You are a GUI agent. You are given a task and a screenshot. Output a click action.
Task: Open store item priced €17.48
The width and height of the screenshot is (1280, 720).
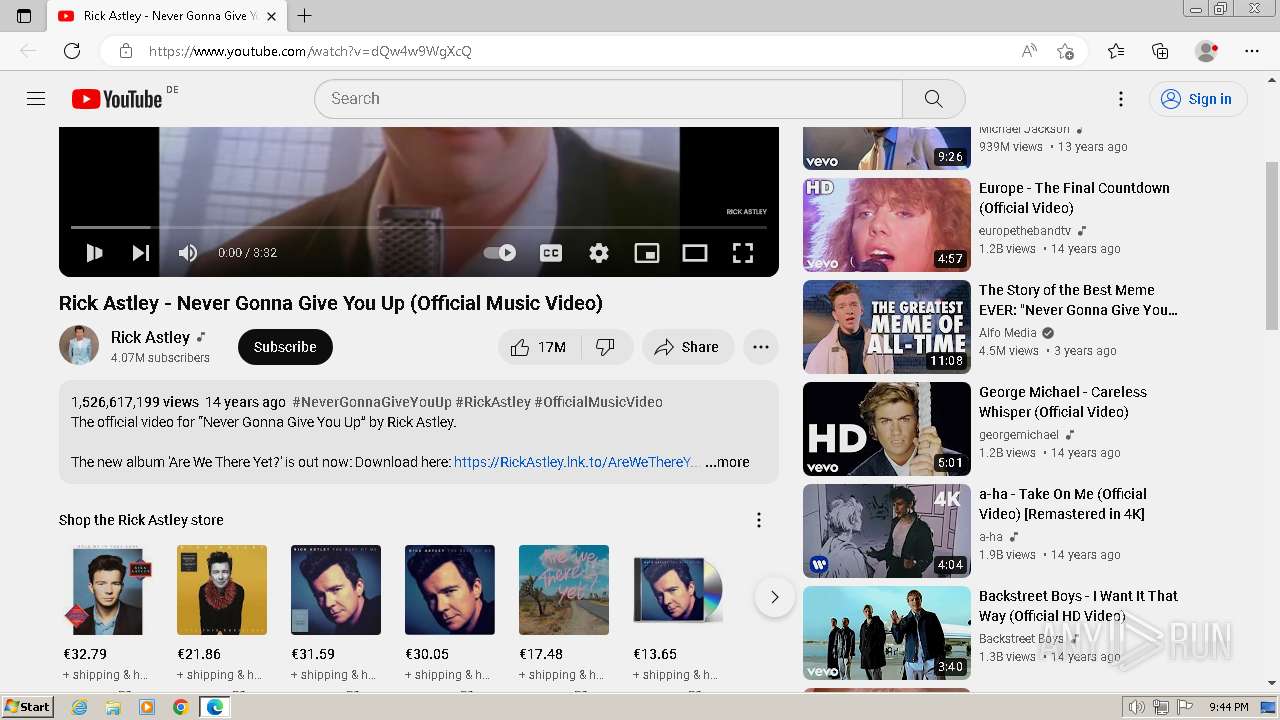coord(564,590)
